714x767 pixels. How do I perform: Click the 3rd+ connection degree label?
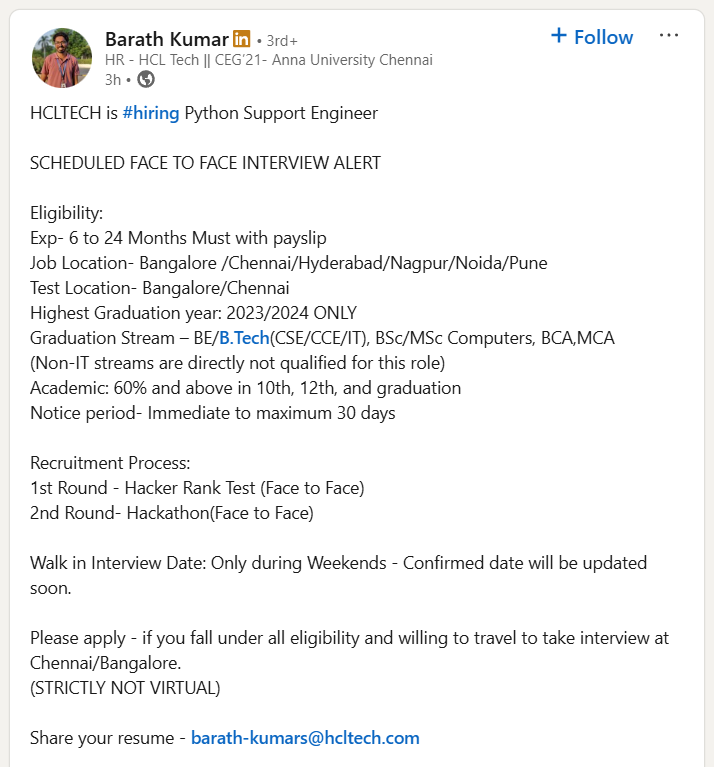278,40
